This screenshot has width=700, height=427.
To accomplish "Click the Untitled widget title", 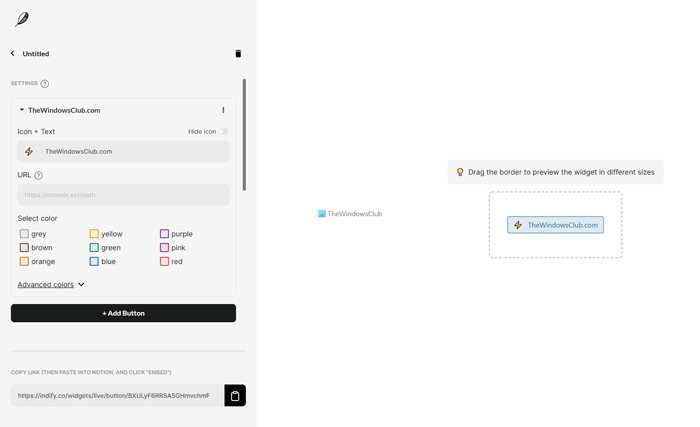I will pyautogui.click(x=36, y=54).
